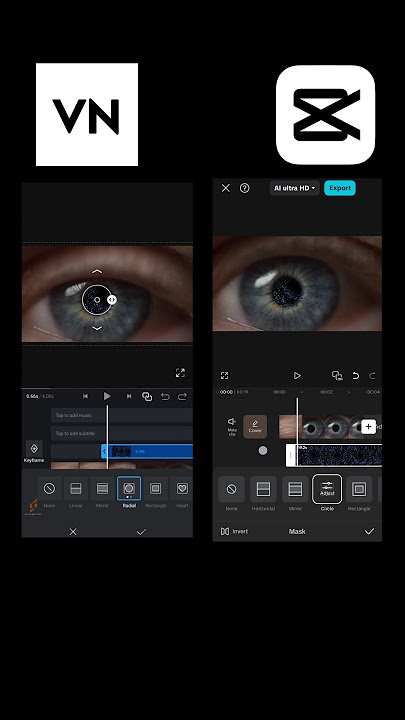This screenshot has width=405, height=720.
Task: Open the Cover editor in CapCut
Action: pos(255,427)
